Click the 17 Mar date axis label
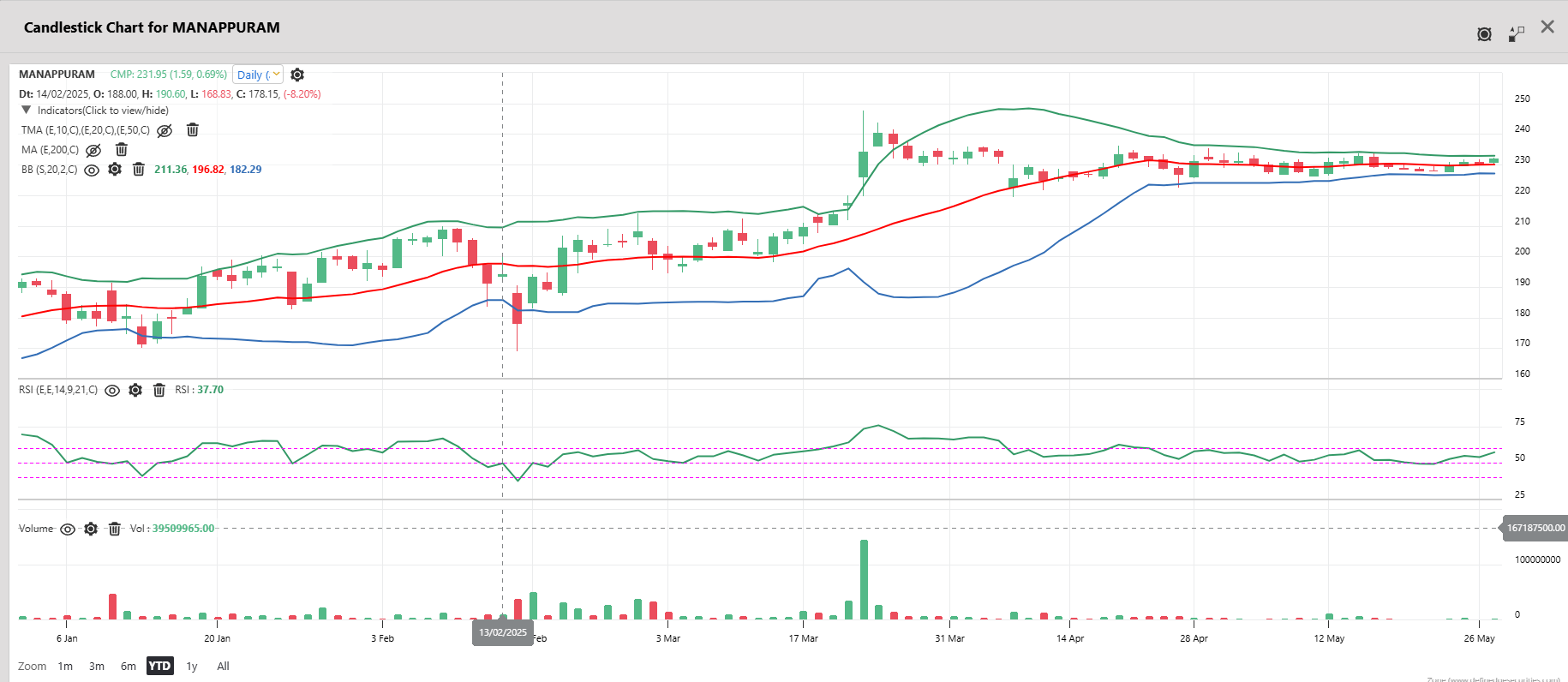Viewport: 1568px width, 682px height. pos(803,638)
